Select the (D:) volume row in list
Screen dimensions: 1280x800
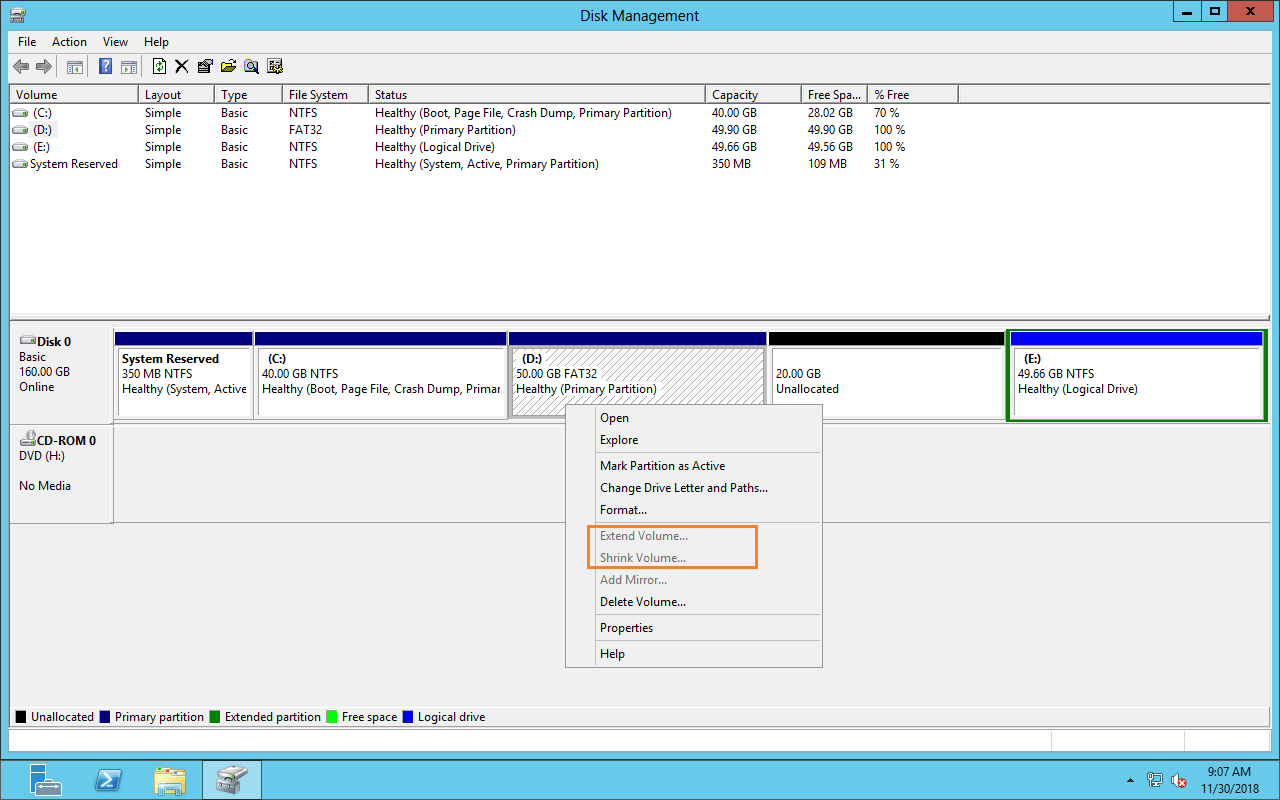coord(484,130)
